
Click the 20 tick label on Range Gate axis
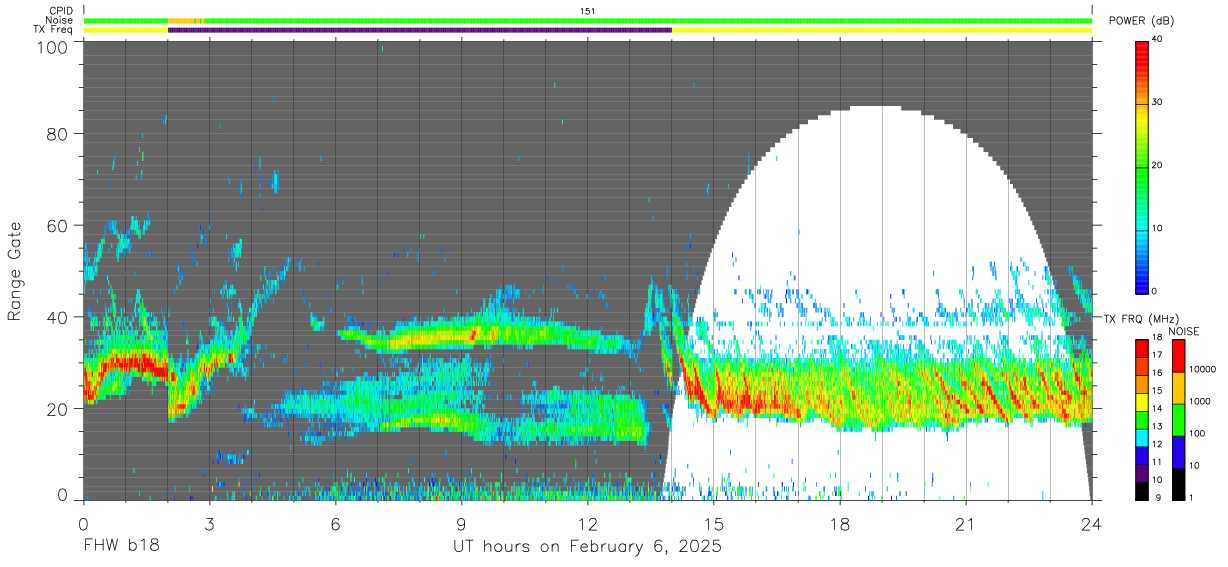click(x=57, y=409)
